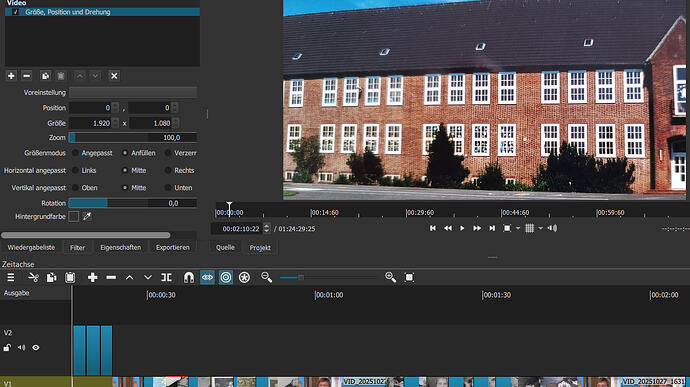Viewport: 690px width, 387px height.
Task: Hide V2 track with eye icon
Action: tap(36, 347)
